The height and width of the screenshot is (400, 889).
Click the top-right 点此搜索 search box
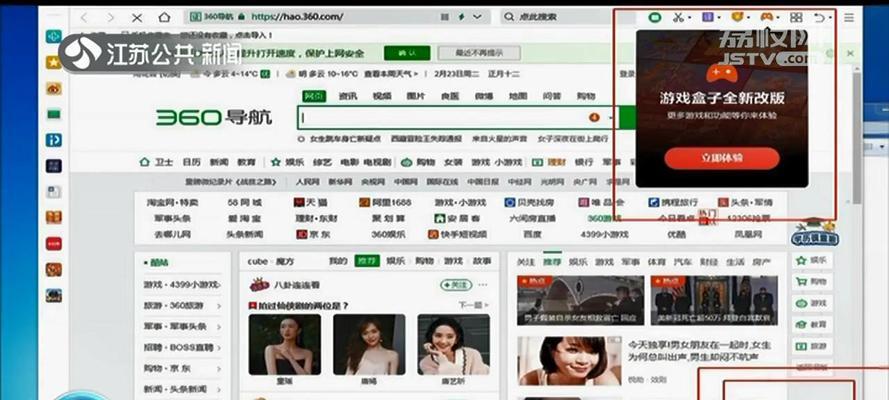tap(567, 17)
